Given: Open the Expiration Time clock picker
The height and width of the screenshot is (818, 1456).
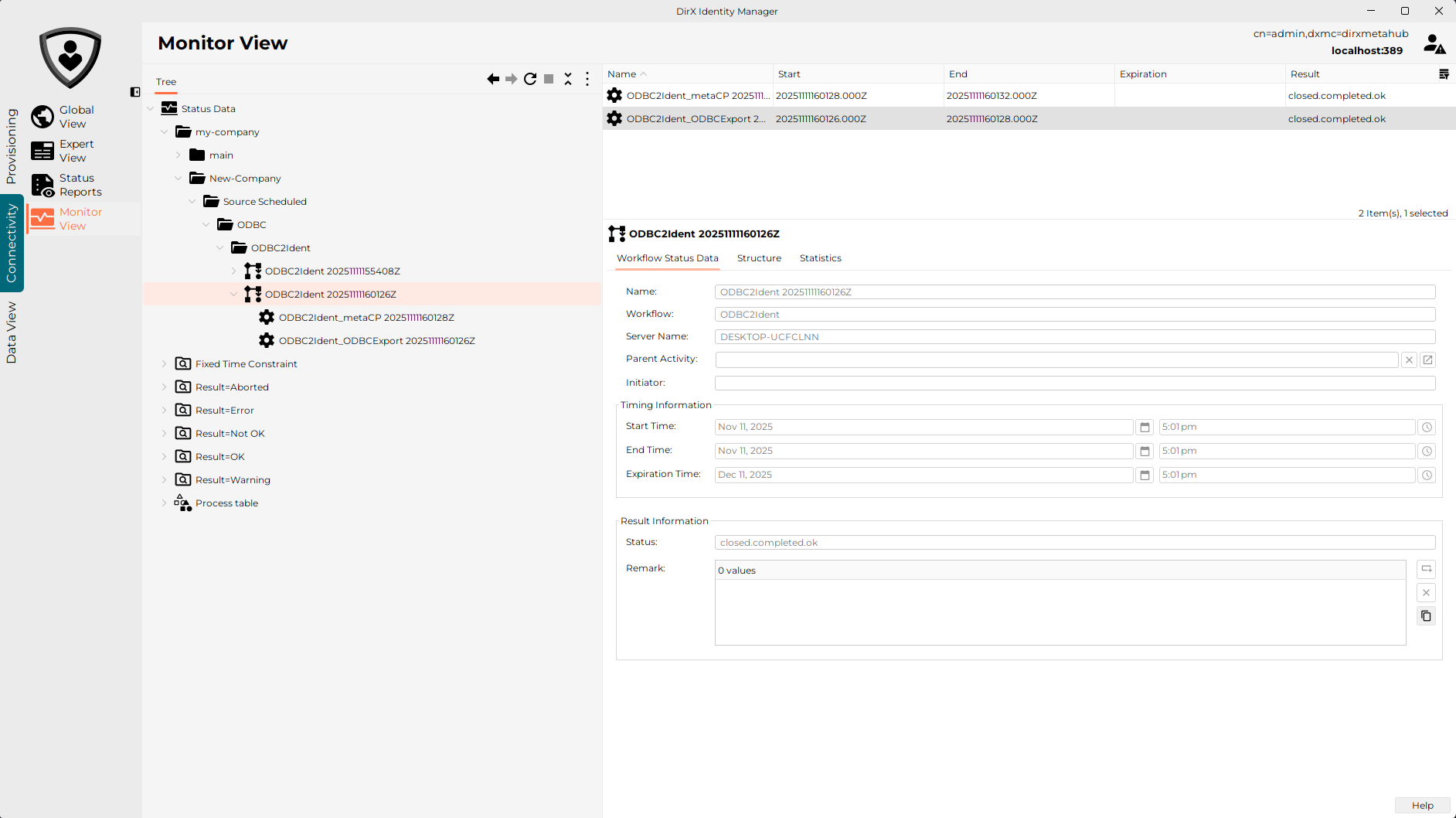Looking at the screenshot, I should click(1427, 475).
